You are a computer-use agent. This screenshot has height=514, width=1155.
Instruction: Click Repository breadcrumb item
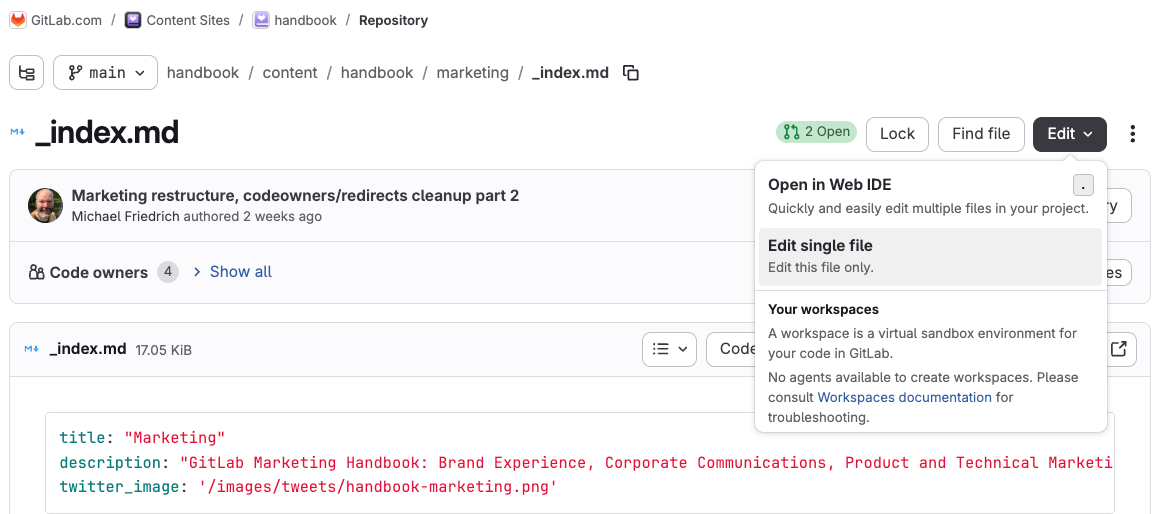click(393, 20)
